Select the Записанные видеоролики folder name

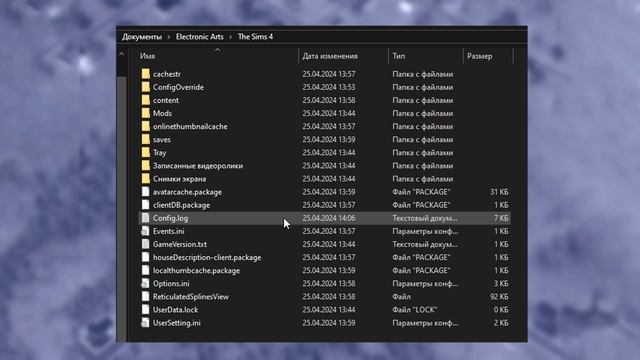coord(198,166)
